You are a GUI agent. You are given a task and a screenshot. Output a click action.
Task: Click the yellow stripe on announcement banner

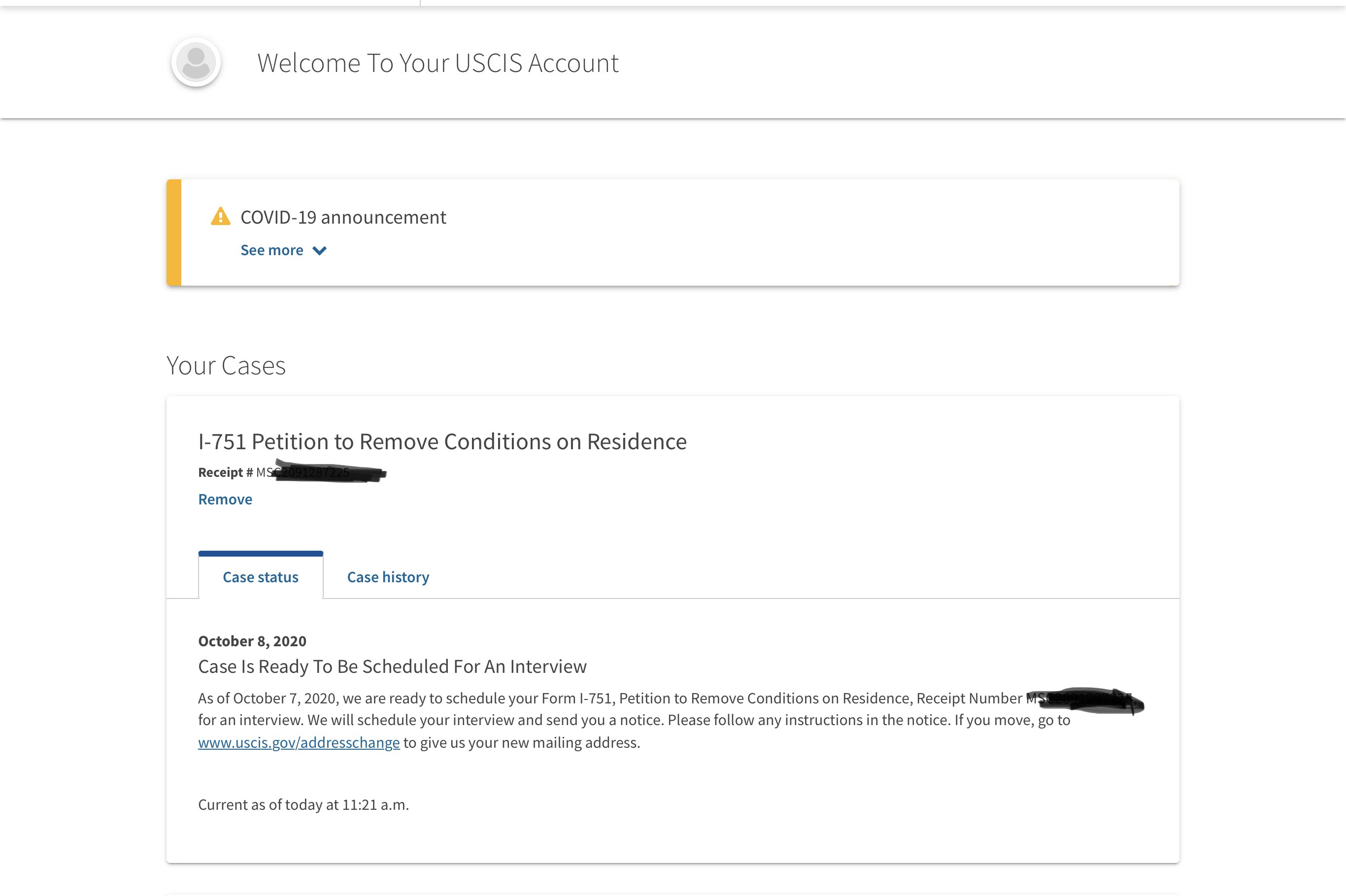pyautogui.click(x=174, y=232)
